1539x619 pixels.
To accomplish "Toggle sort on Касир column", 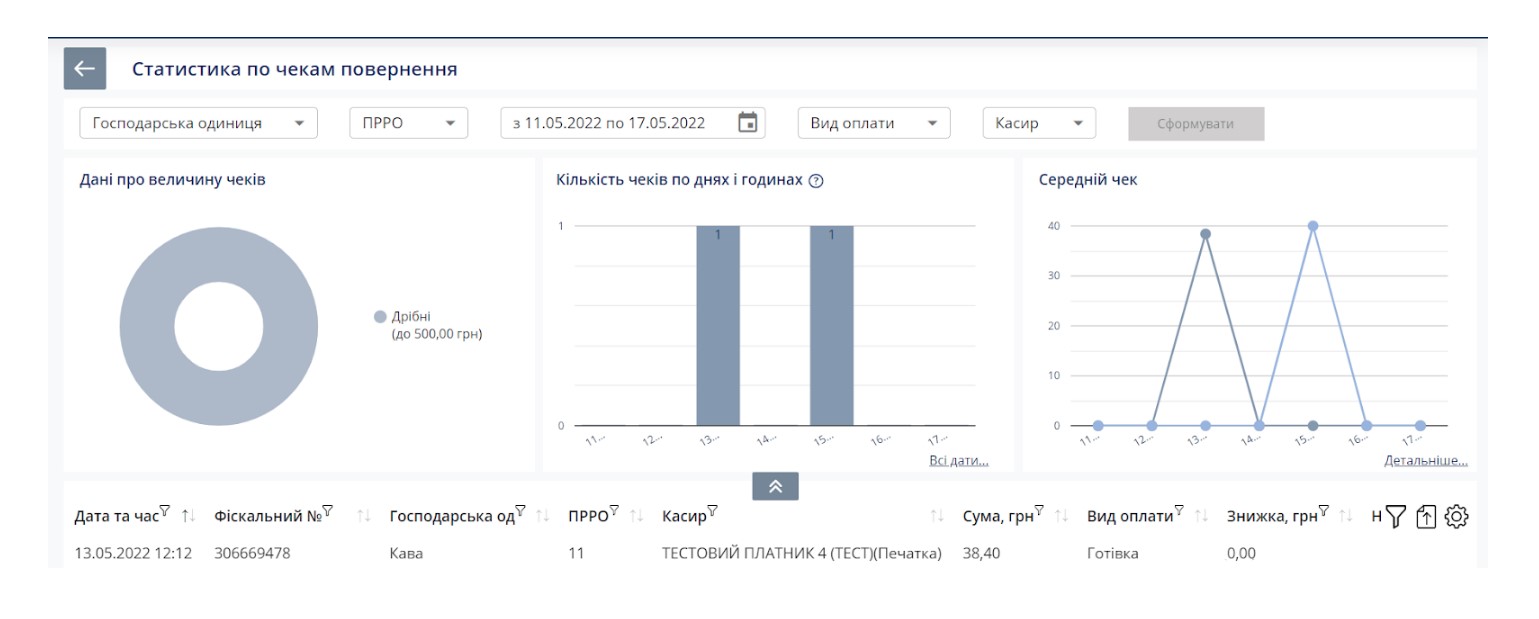I will click(x=936, y=516).
